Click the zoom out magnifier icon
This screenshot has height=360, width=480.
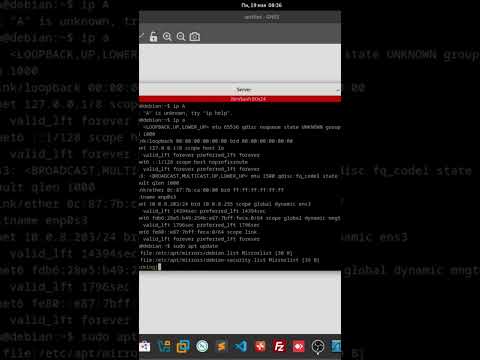point(181,37)
